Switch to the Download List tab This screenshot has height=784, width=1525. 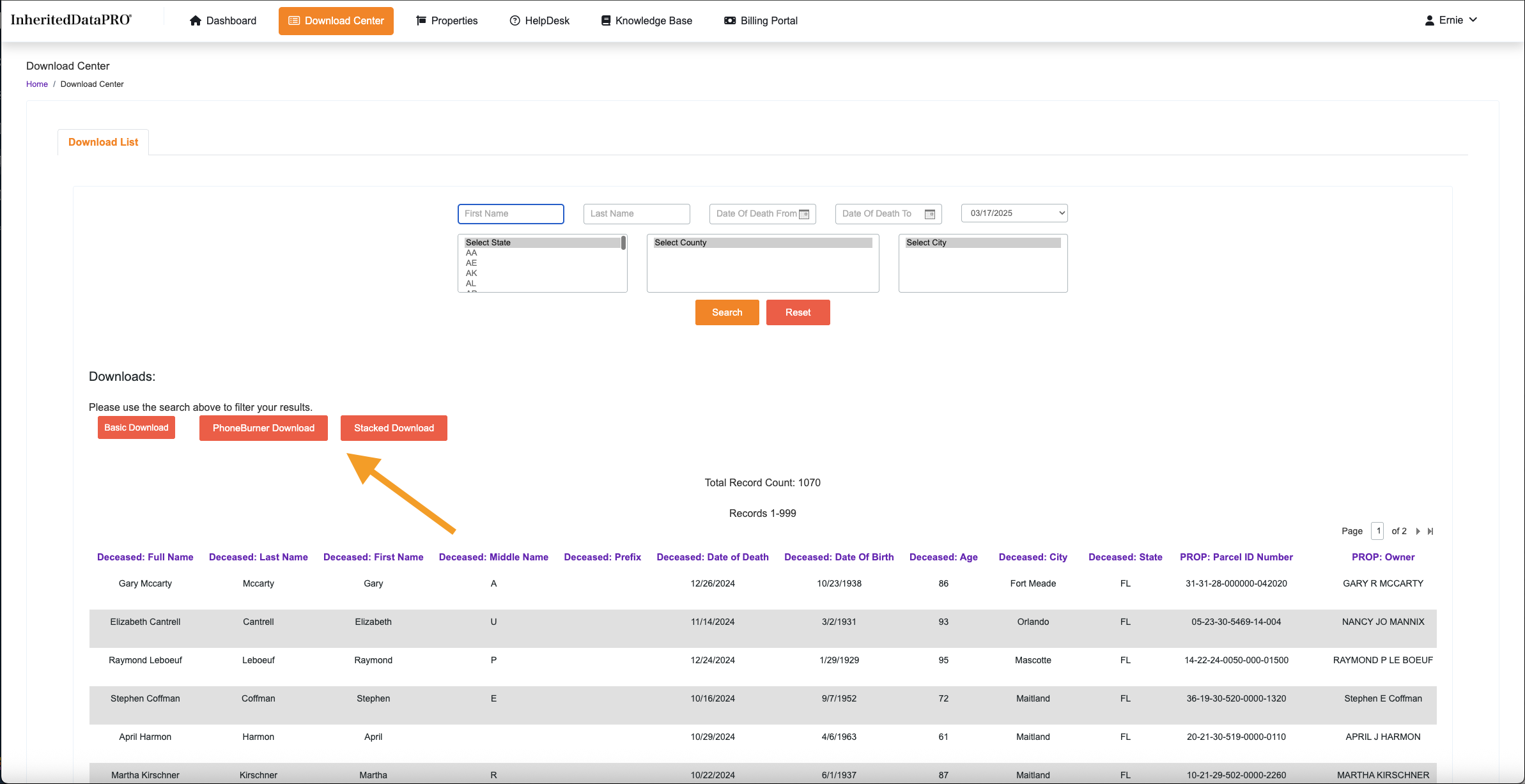[103, 142]
